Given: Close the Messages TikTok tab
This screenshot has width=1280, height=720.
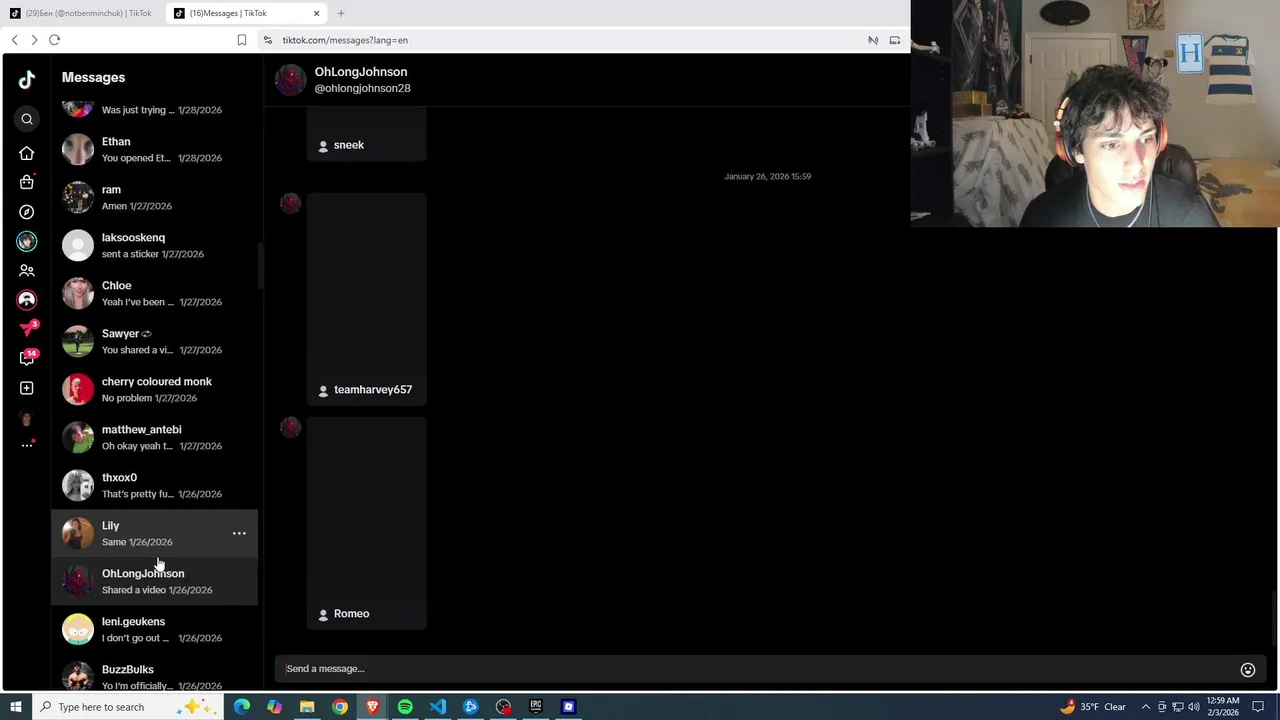Looking at the screenshot, I should [317, 13].
